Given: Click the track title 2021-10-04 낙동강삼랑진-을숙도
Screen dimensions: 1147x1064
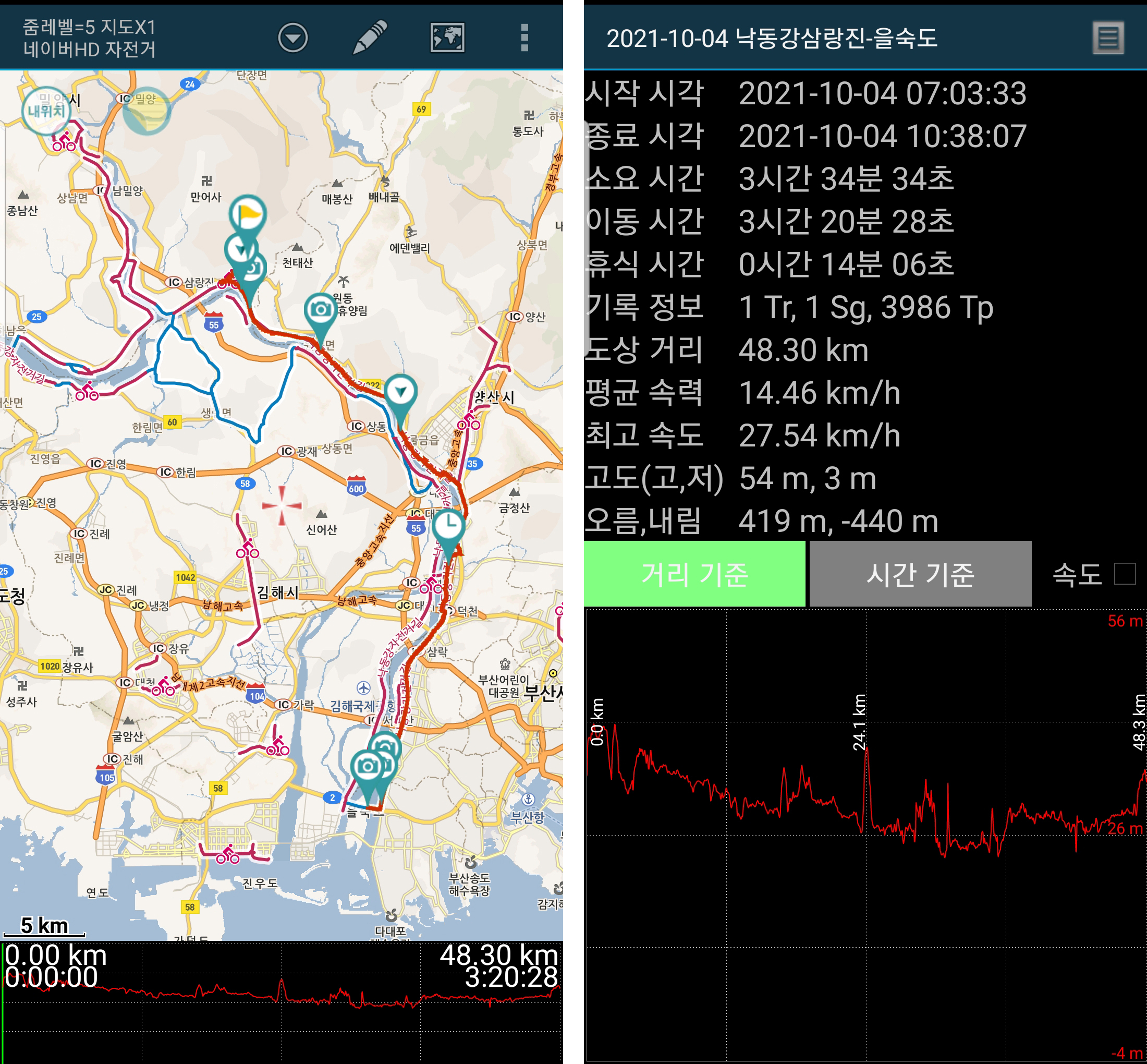Looking at the screenshot, I should [x=772, y=39].
